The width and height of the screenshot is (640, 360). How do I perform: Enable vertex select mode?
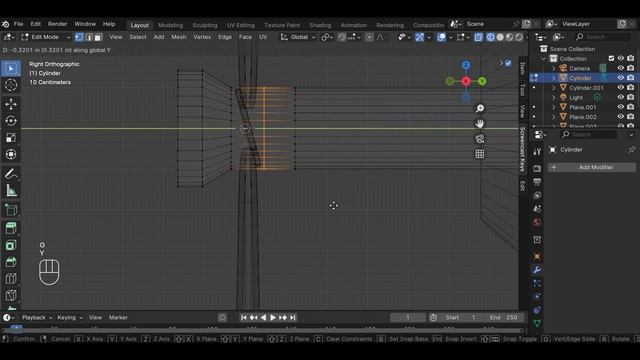click(x=79, y=37)
